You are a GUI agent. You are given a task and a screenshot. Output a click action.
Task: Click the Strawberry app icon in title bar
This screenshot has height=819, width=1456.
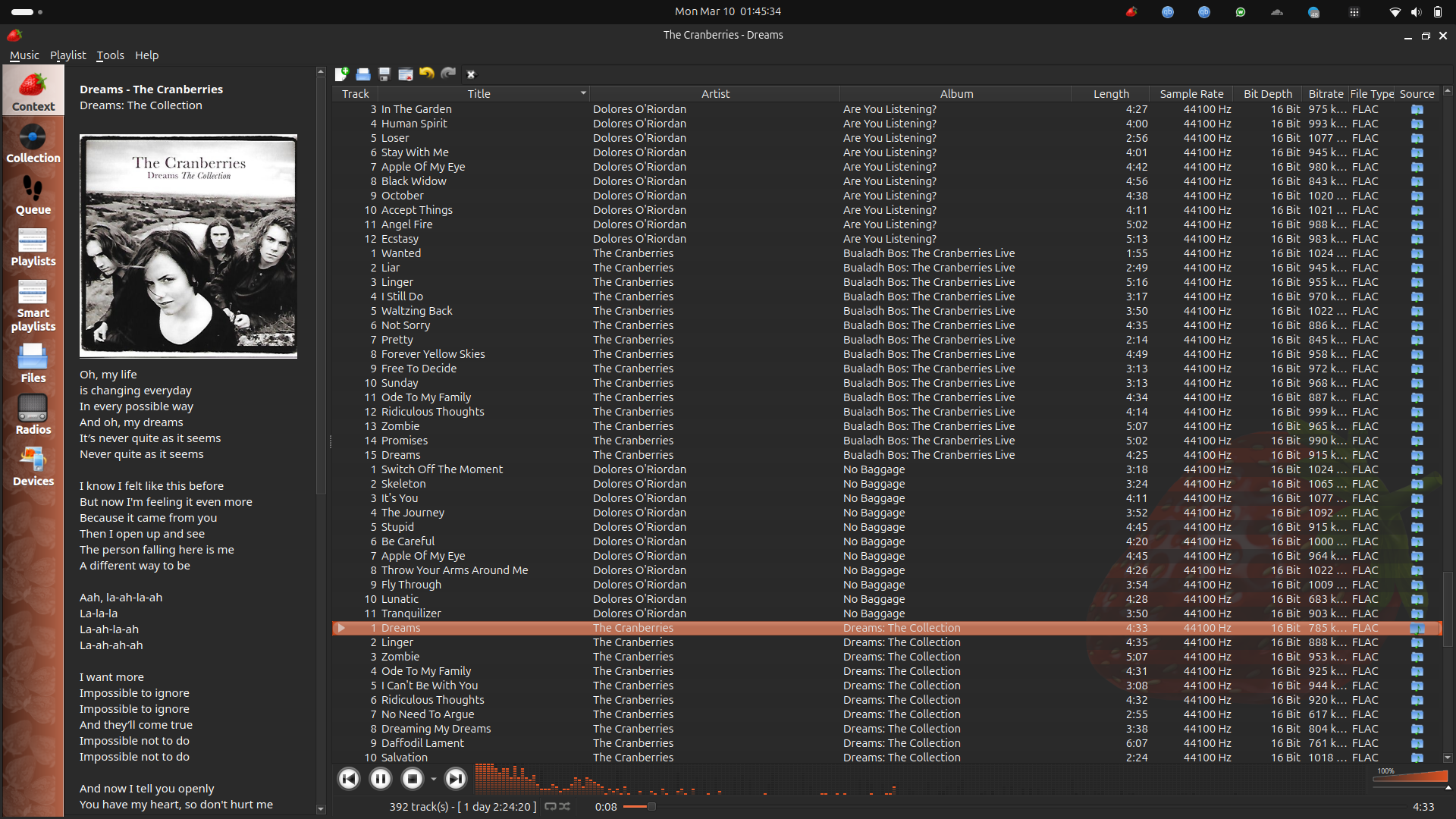coord(14,35)
